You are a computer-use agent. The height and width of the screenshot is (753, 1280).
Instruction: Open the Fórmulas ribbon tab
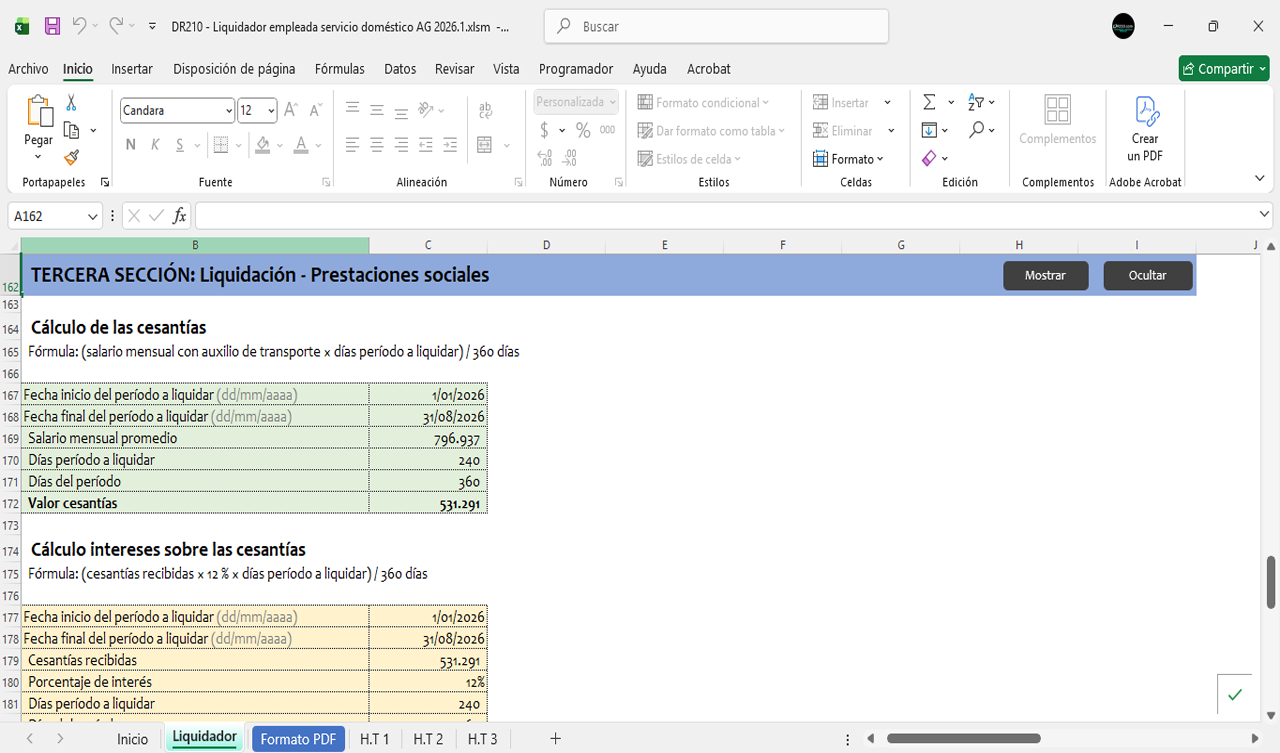click(339, 69)
